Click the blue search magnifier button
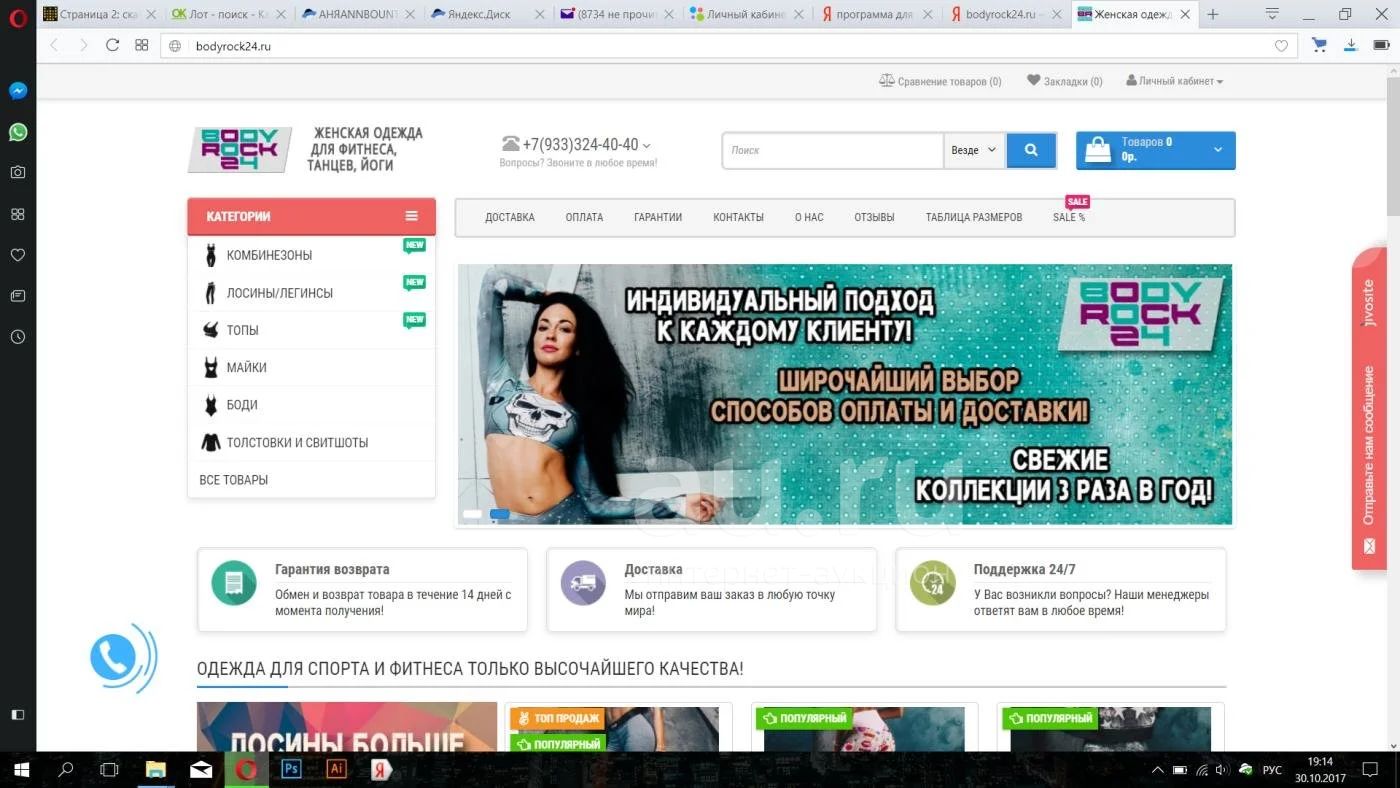This screenshot has width=1400, height=788. click(1030, 150)
